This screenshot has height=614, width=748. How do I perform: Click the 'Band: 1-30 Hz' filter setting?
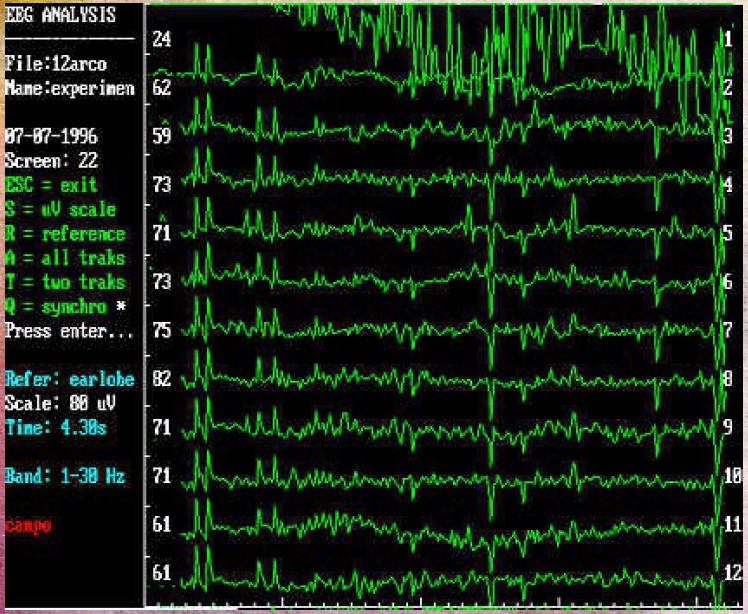tap(65, 477)
